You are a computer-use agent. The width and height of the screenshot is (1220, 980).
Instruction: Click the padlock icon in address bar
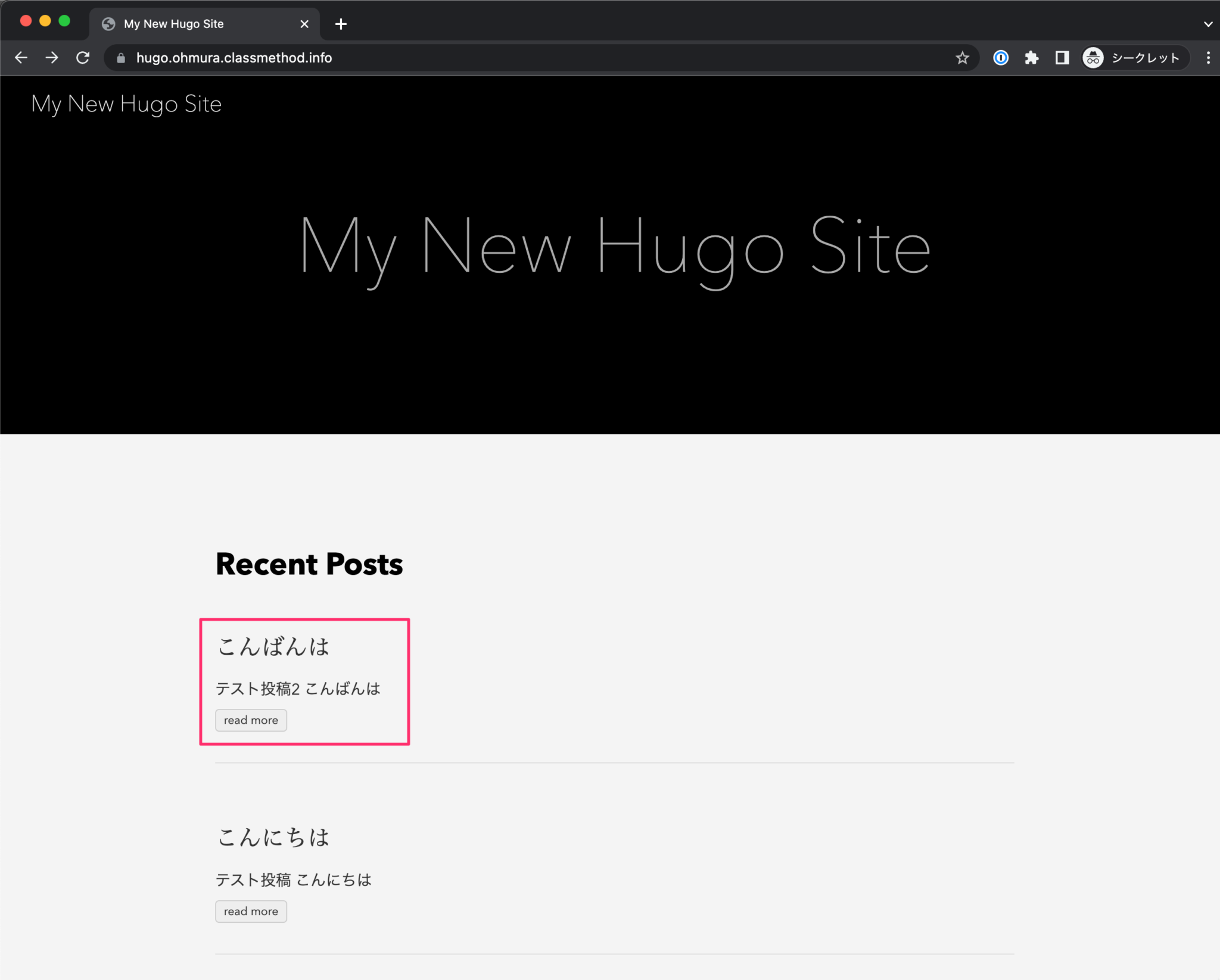pyautogui.click(x=120, y=57)
